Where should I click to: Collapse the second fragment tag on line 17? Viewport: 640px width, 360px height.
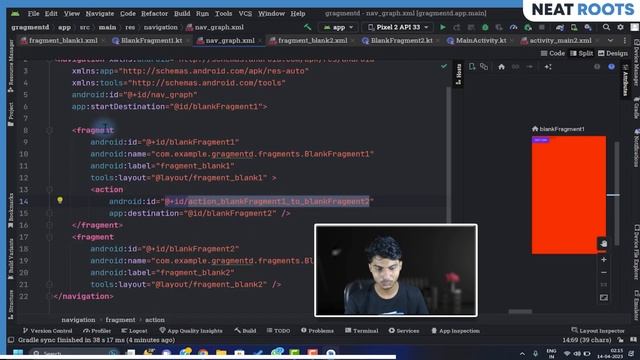(49, 237)
